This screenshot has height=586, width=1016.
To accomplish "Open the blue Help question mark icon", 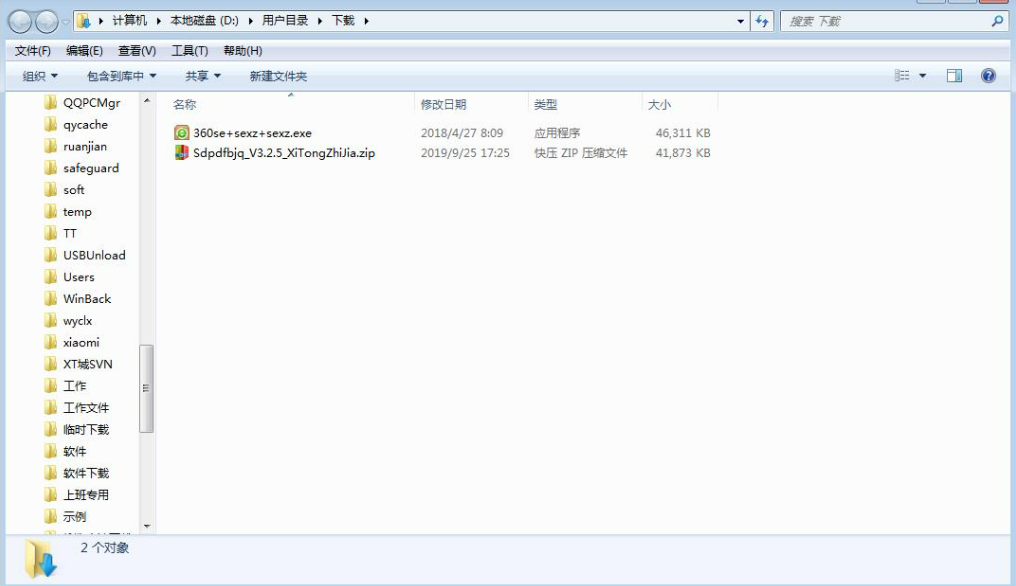I will coord(988,76).
